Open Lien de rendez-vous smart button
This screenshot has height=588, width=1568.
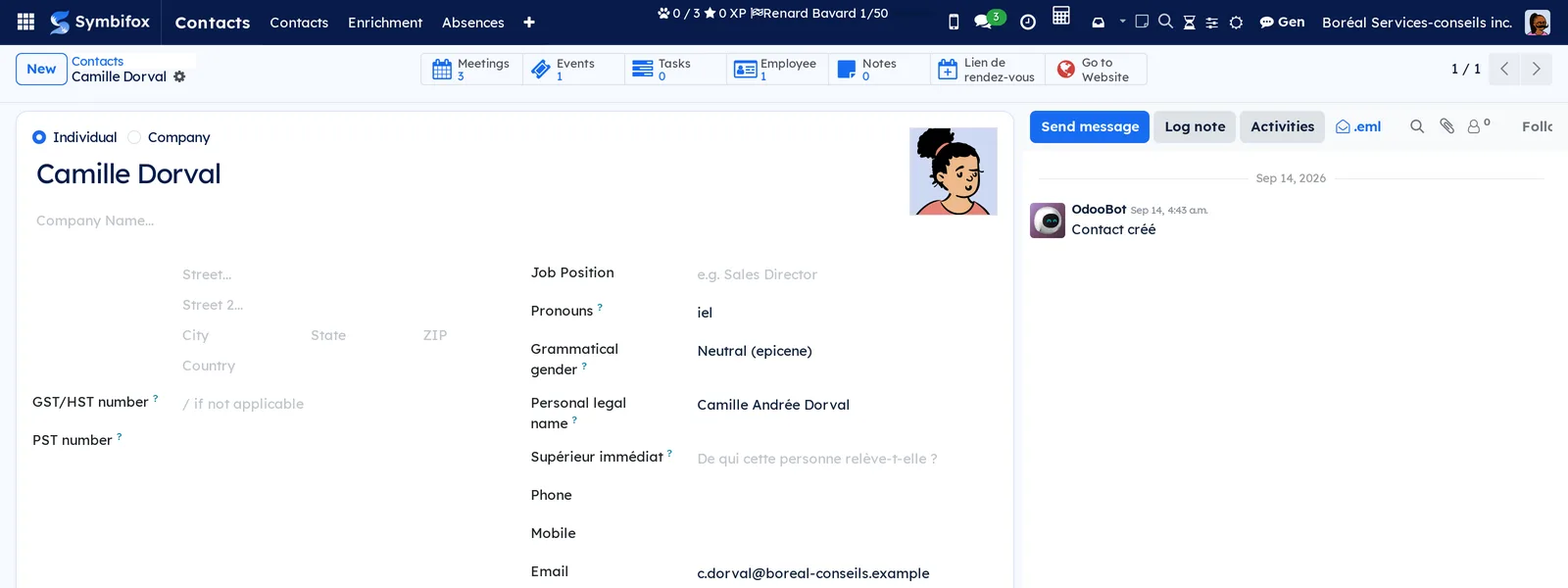pyautogui.click(x=987, y=69)
